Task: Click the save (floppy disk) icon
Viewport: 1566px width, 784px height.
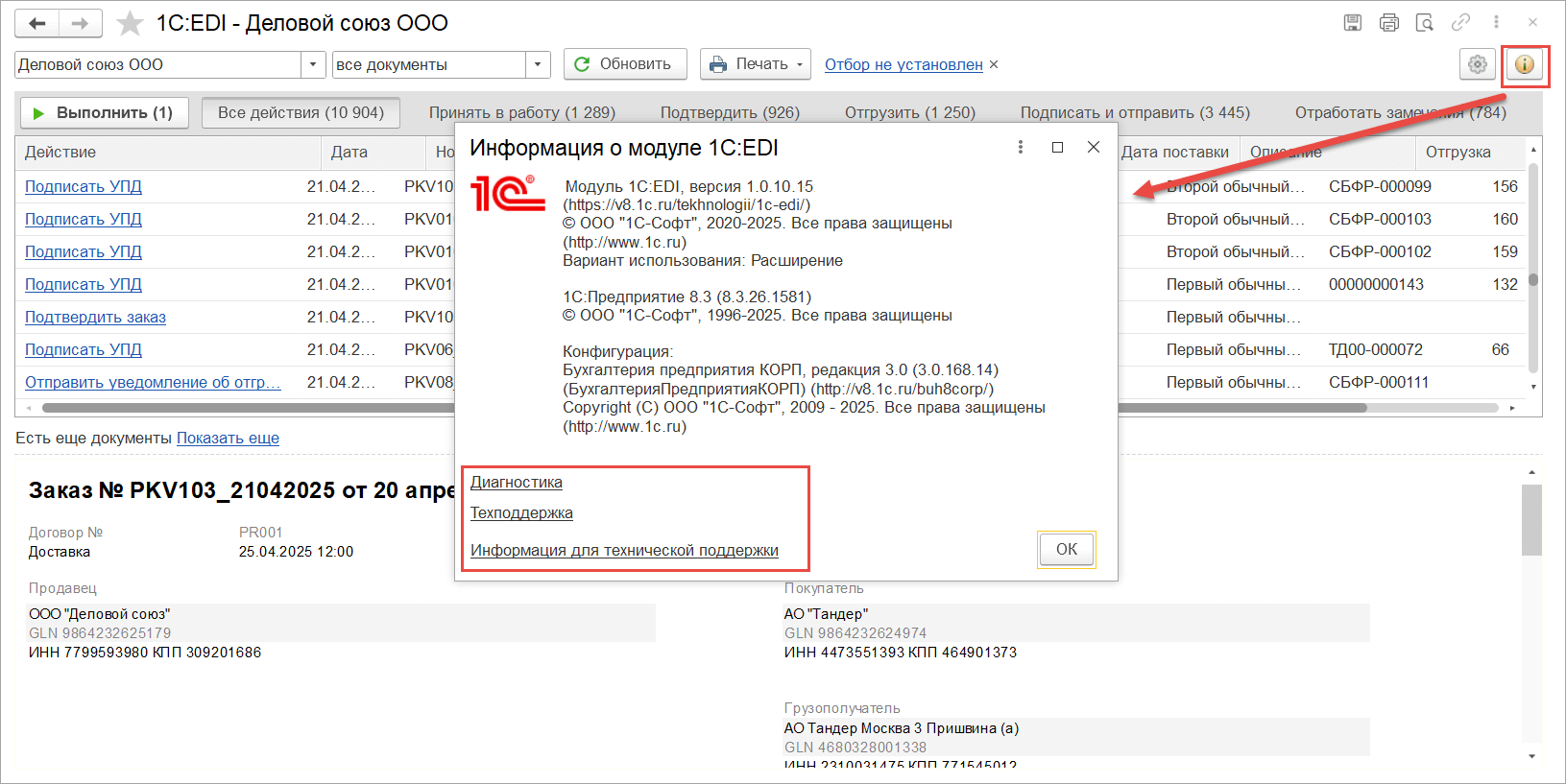Action: 1353,22
